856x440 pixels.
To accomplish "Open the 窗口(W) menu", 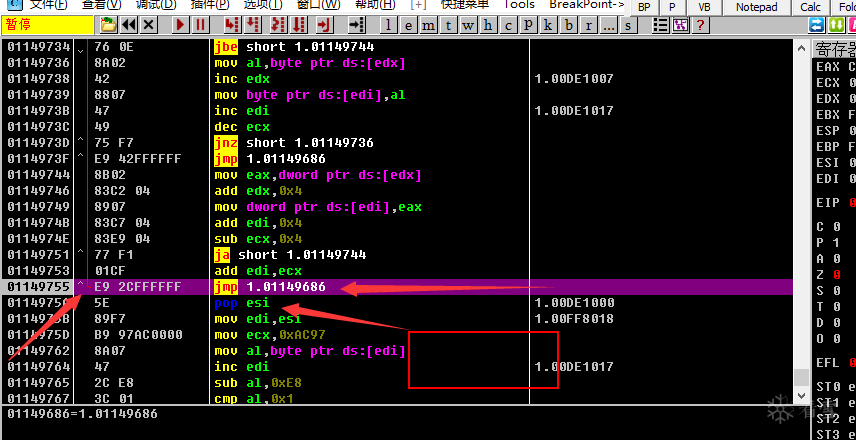I will pos(318,5).
